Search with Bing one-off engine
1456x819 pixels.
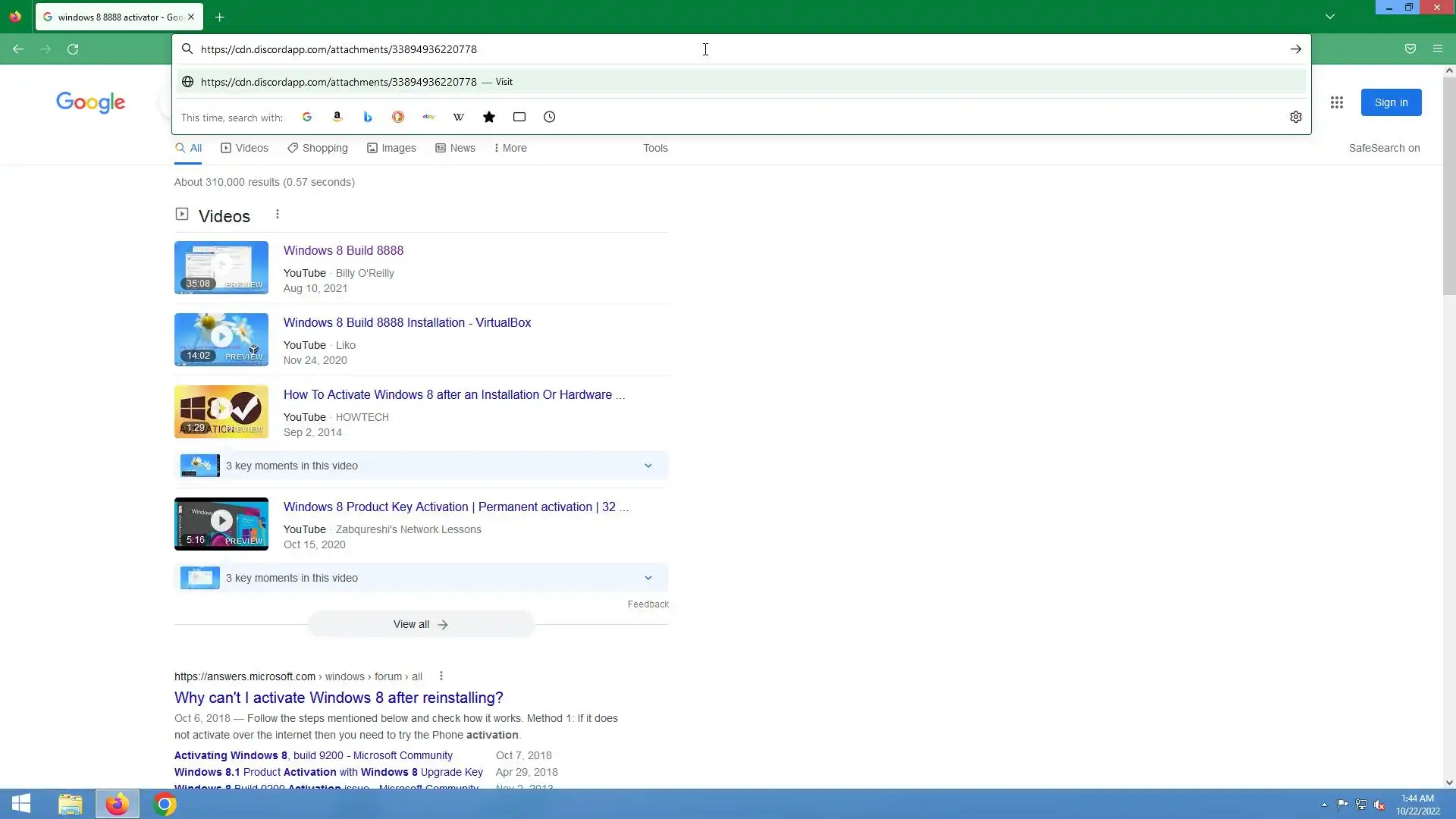(368, 117)
